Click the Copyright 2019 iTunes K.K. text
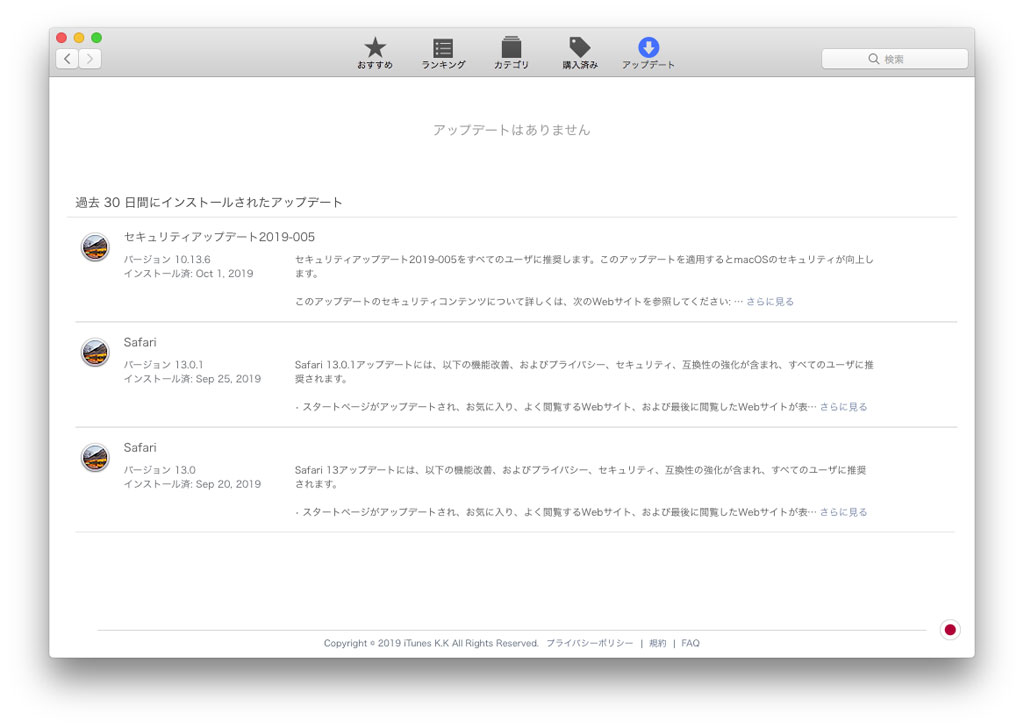Image resolution: width=1024 pixels, height=728 pixels. 431,643
